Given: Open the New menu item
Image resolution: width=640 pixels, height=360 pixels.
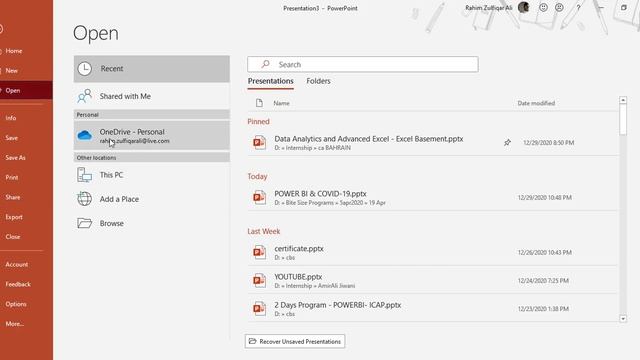Looking at the screenshot, I should click(11, 71).
